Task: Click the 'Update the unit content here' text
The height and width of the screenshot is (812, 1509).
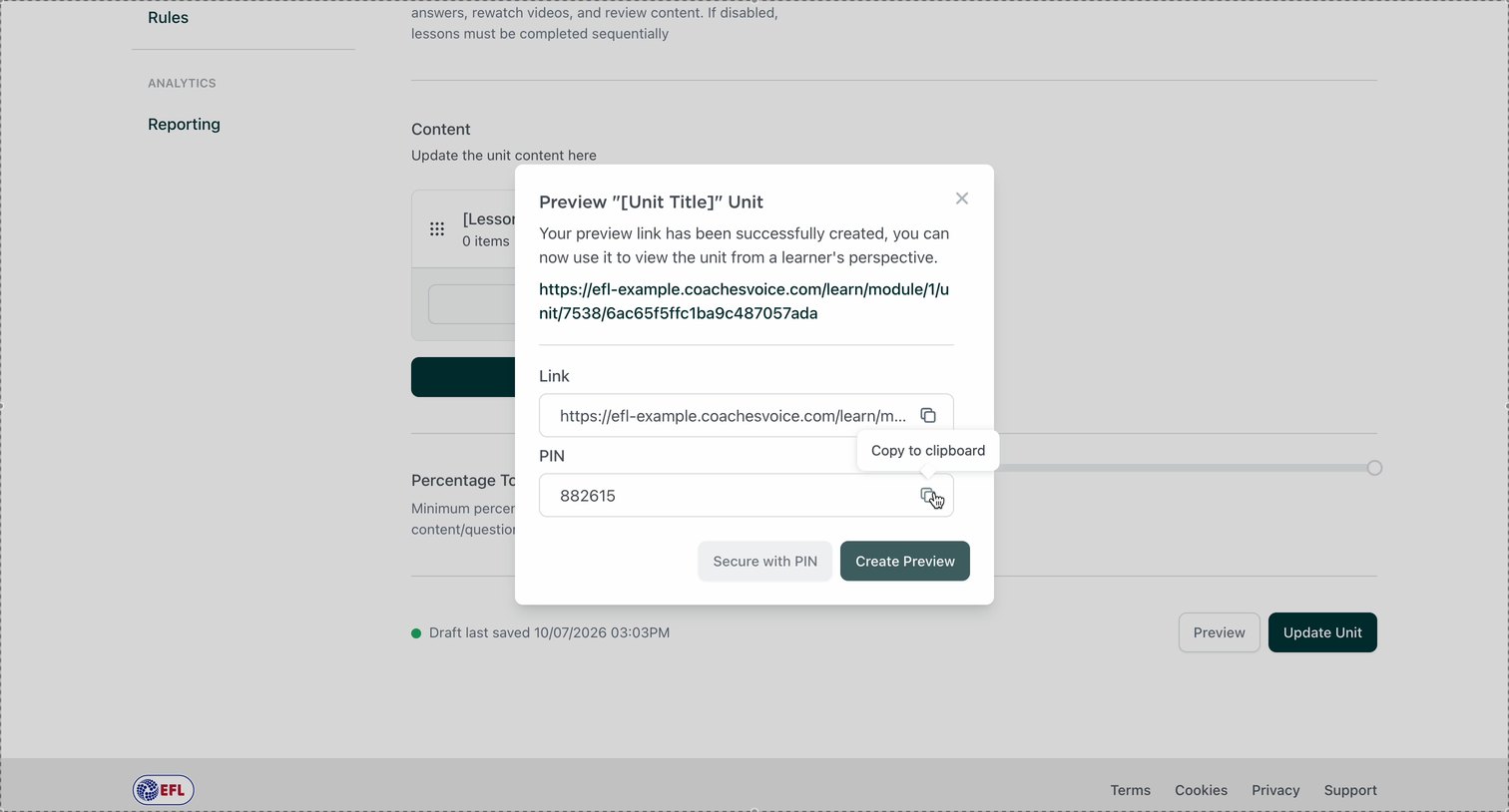Action: click(504, 156)
